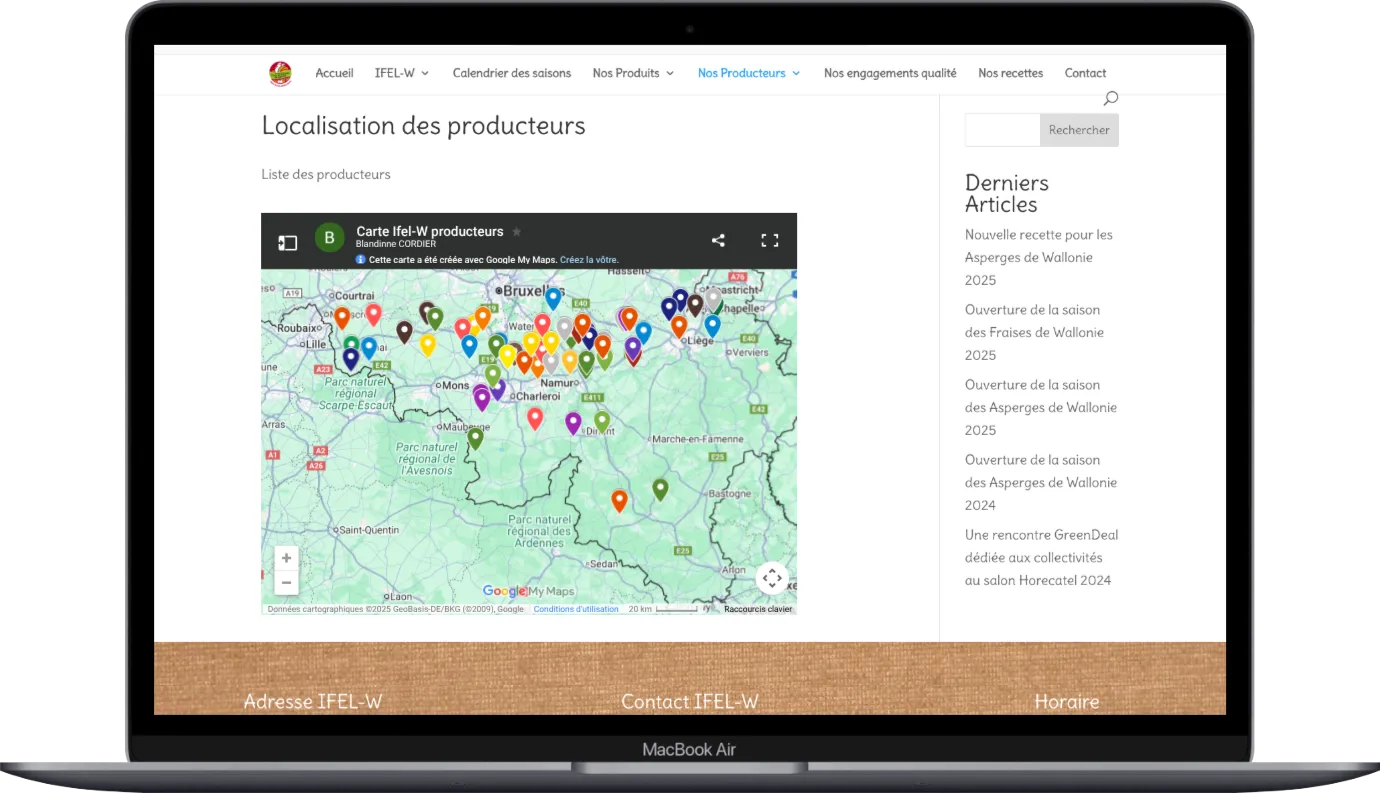Select the pink pin near Courtrai
The width and height of the screenshot is (1380, 793).
pos(373,314)
